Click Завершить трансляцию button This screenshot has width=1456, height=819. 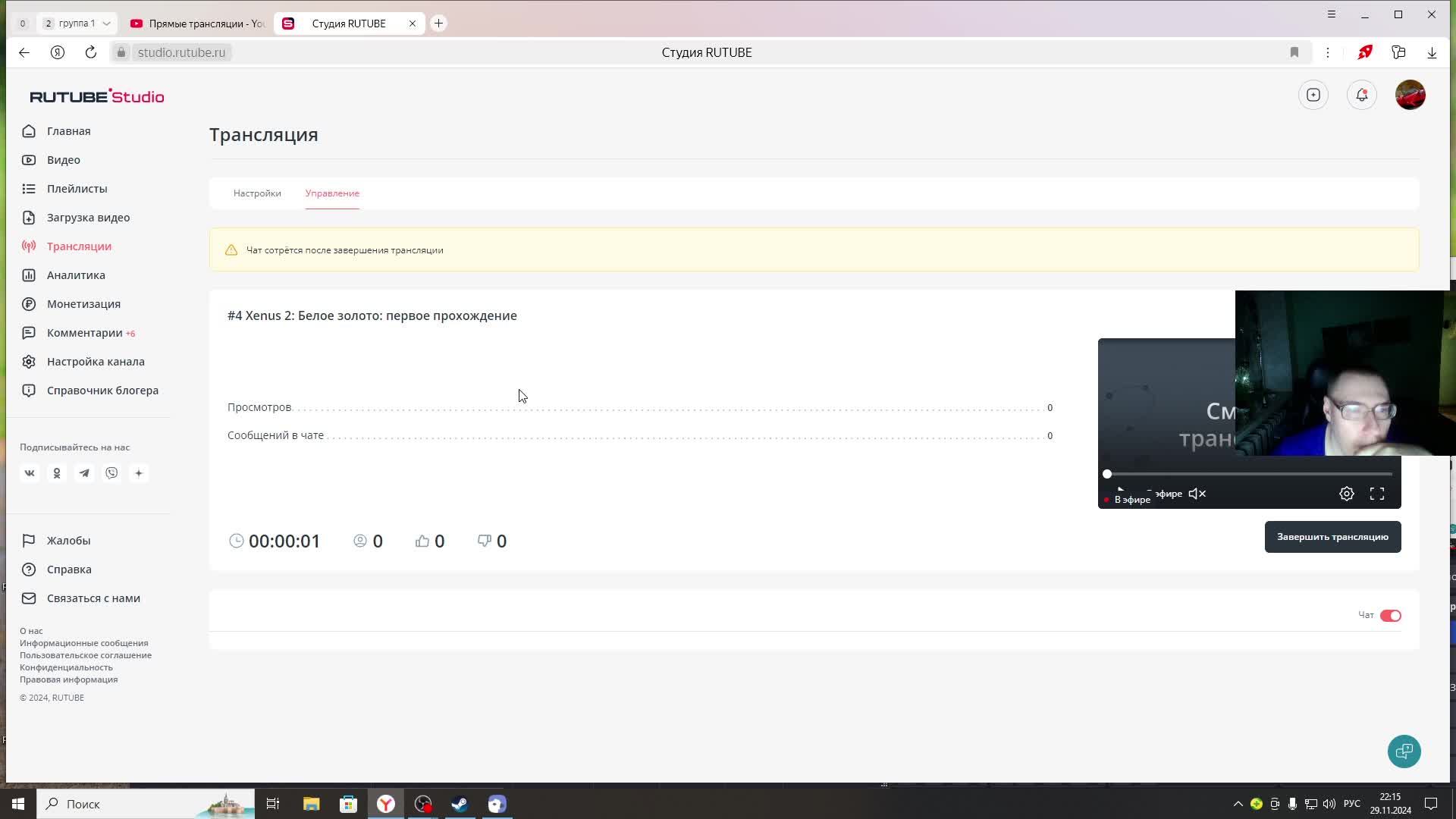pyautogui.click(x=1332, y=537)
